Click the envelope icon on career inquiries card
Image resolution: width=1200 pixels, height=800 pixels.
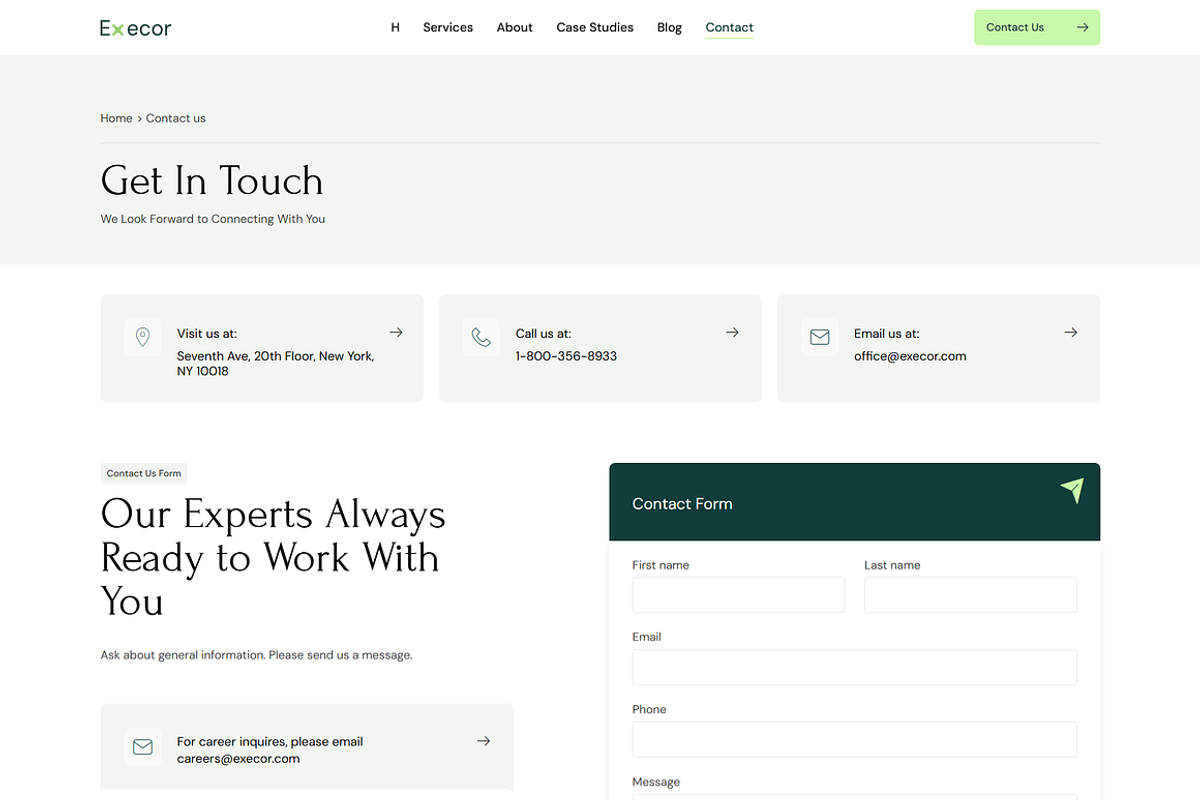click(x=143, y=747)
